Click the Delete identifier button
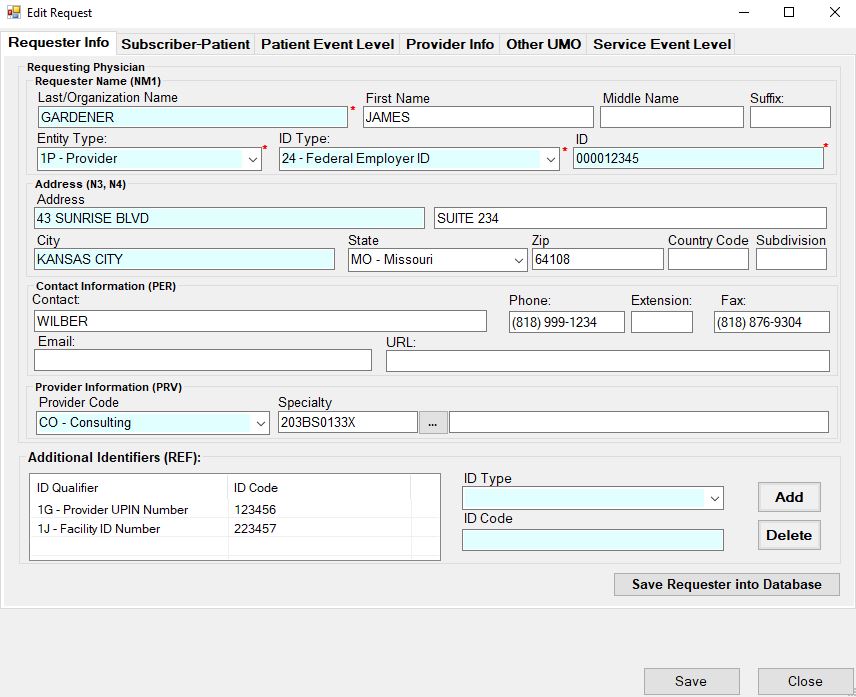This screenshot has width=856, height=697. [789, 535]
